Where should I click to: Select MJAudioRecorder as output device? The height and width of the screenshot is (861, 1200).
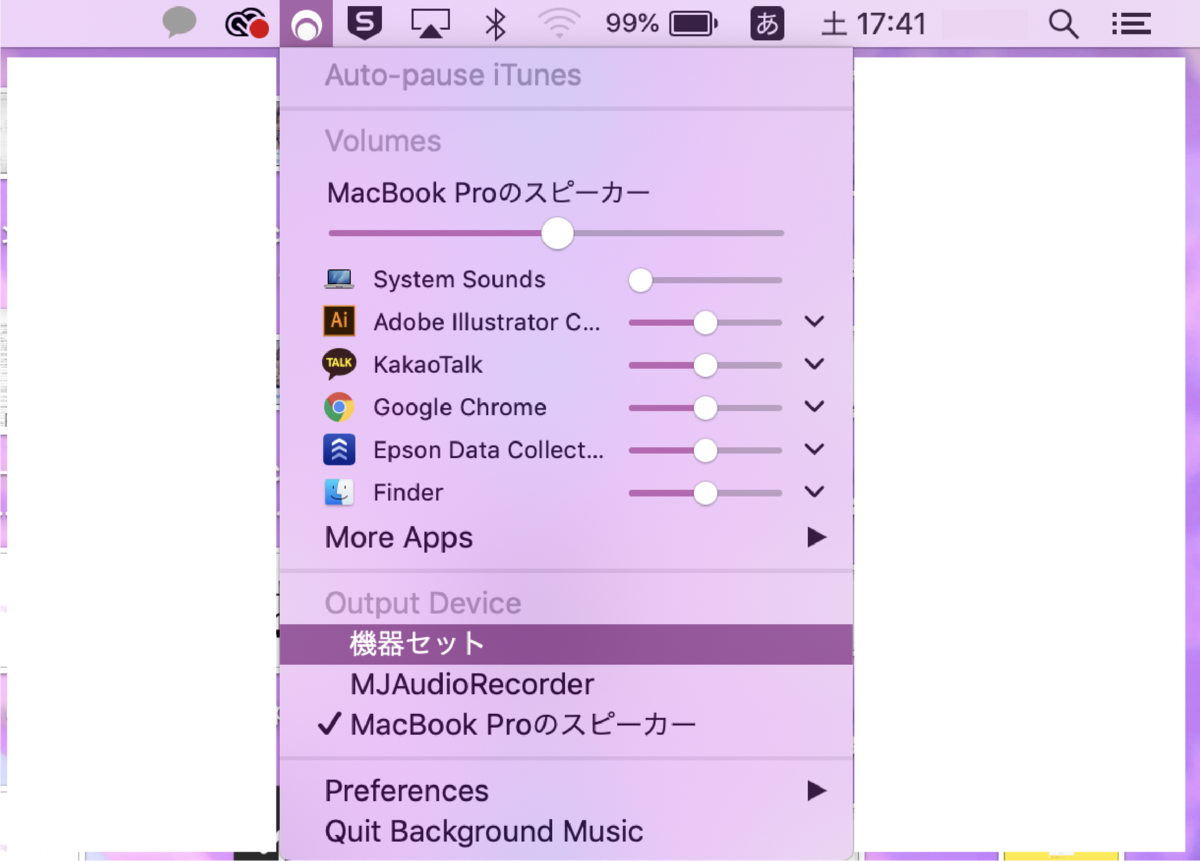click(566, 685)
